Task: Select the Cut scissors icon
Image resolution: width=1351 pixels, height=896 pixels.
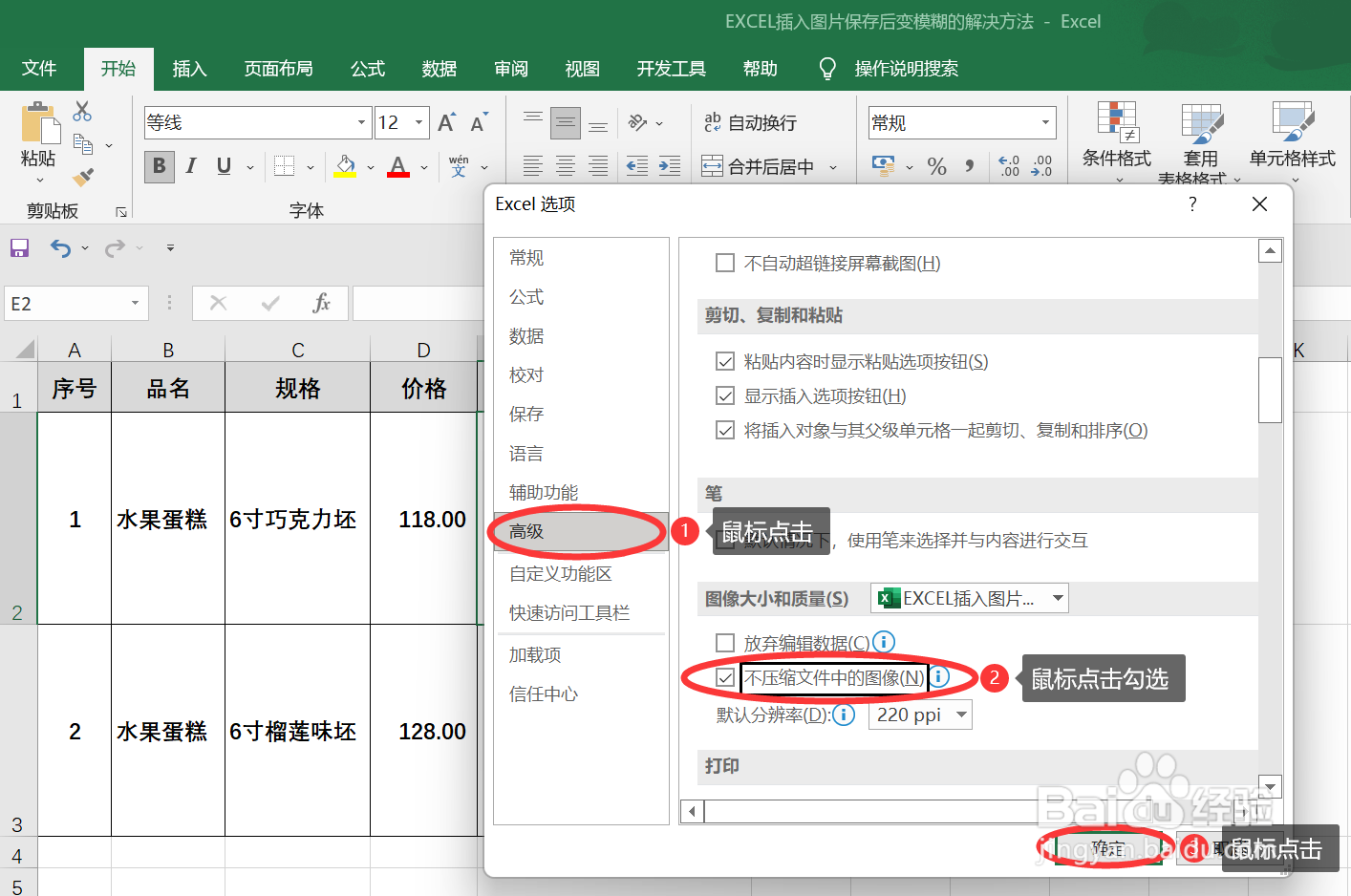Action: (x=83, y=112)
